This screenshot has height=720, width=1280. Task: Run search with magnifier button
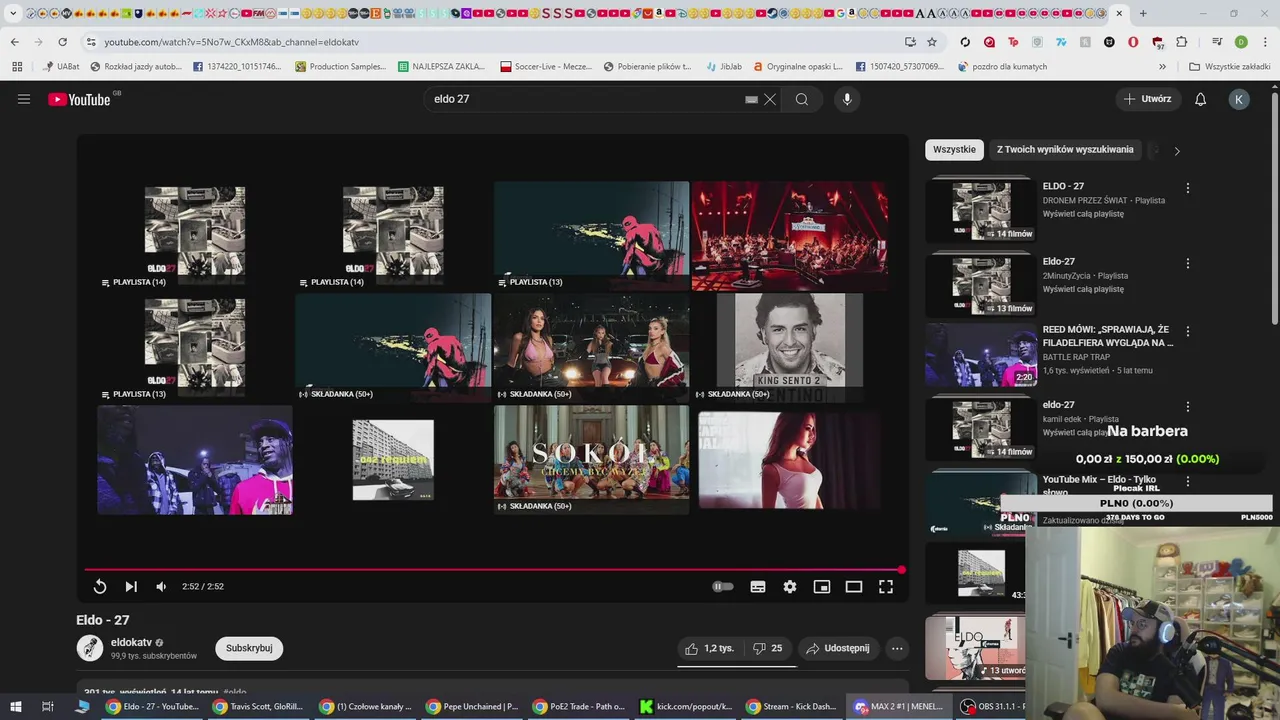(x=802, y=99)
